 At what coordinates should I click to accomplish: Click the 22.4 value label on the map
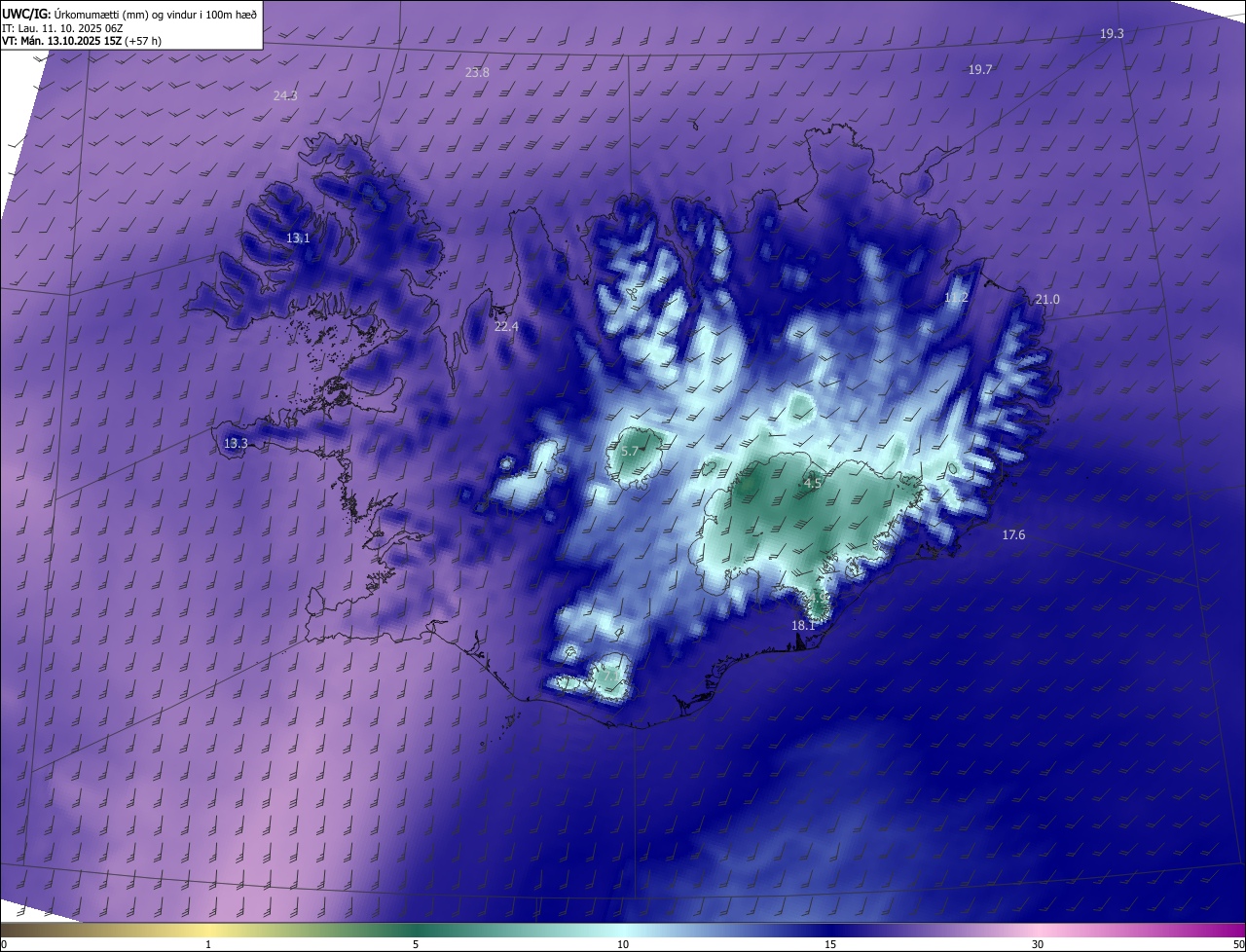(x=506, y=327)
